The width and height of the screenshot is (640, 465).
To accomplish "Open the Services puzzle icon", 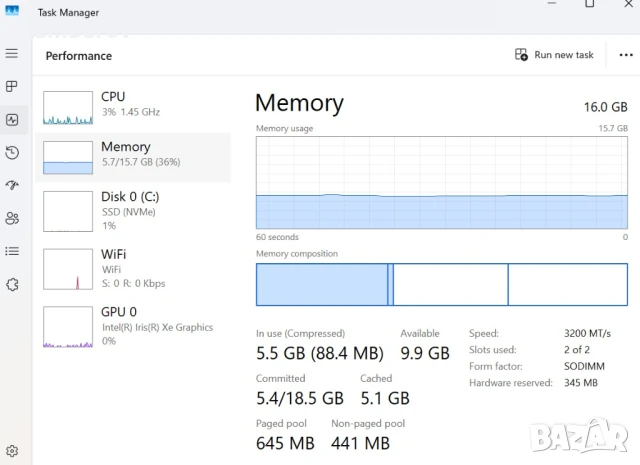I will pos(12,284).
